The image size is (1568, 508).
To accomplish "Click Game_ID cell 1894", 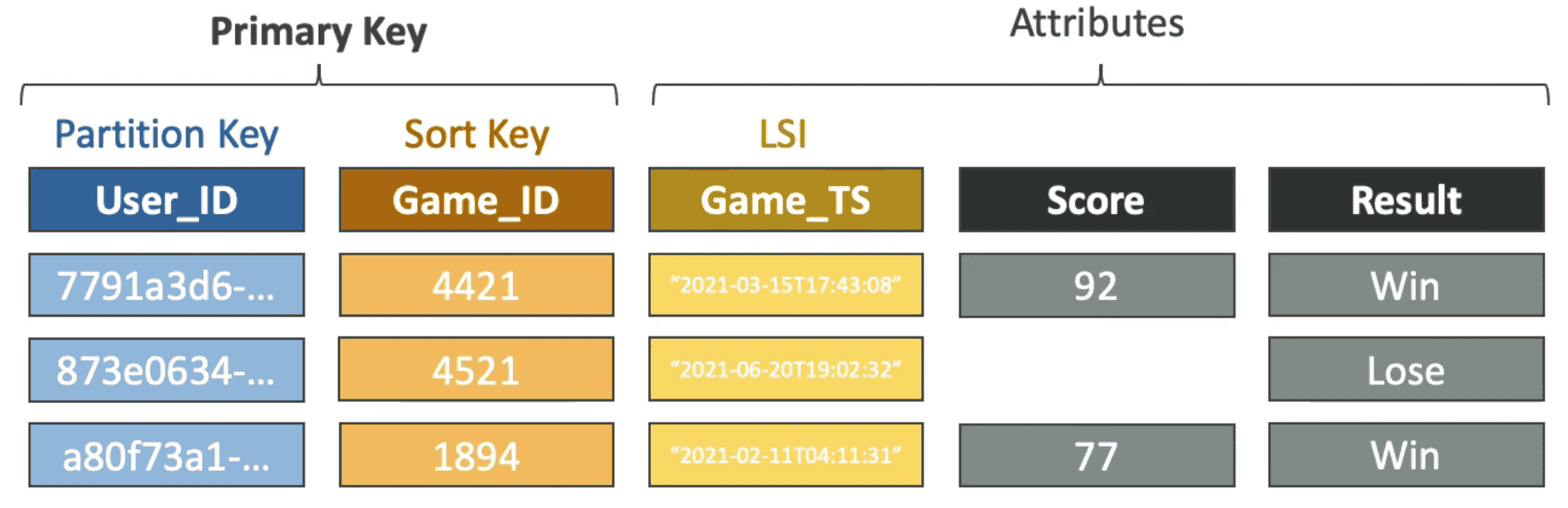I will [476, 455].
